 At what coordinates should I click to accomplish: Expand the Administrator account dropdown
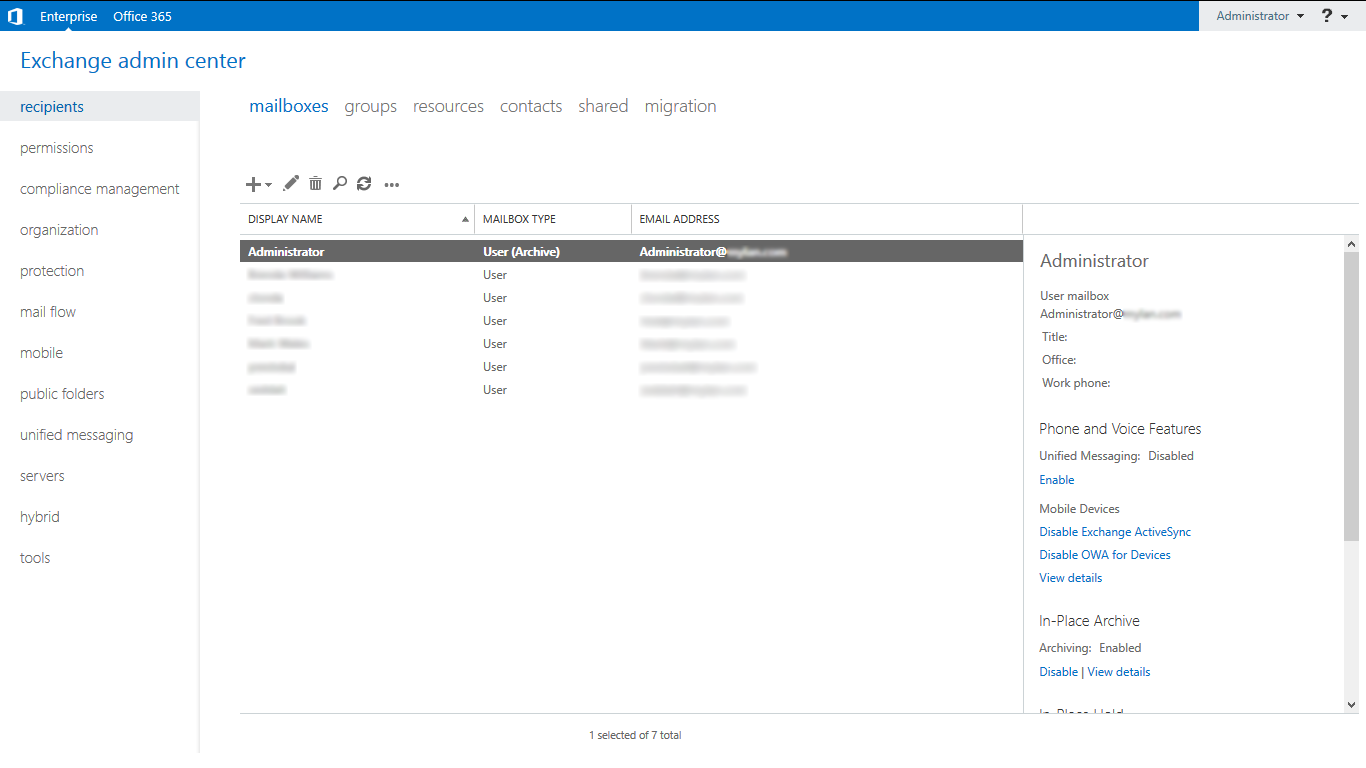click(1260, 16)
